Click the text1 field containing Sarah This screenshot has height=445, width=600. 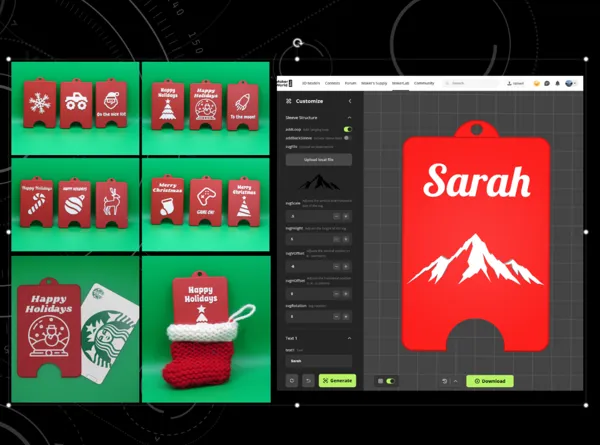(319, 361)
